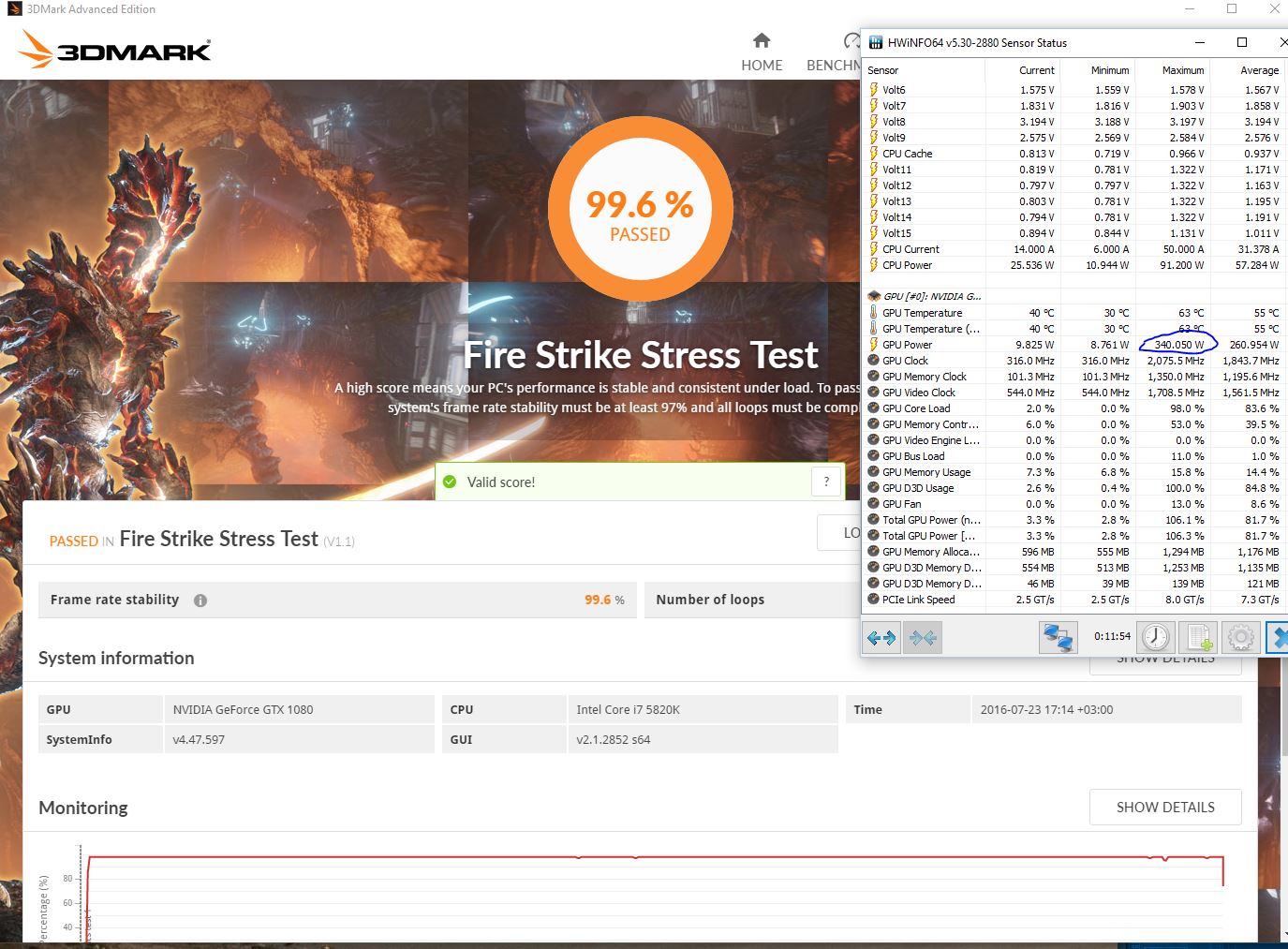
Task: Click the clock reset button in HWiNFO
Action: click(1156, 638)
